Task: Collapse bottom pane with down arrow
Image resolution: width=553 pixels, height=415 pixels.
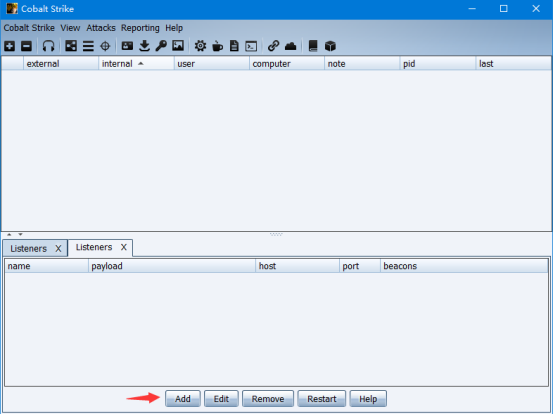Action: click(x=20, y=234)
